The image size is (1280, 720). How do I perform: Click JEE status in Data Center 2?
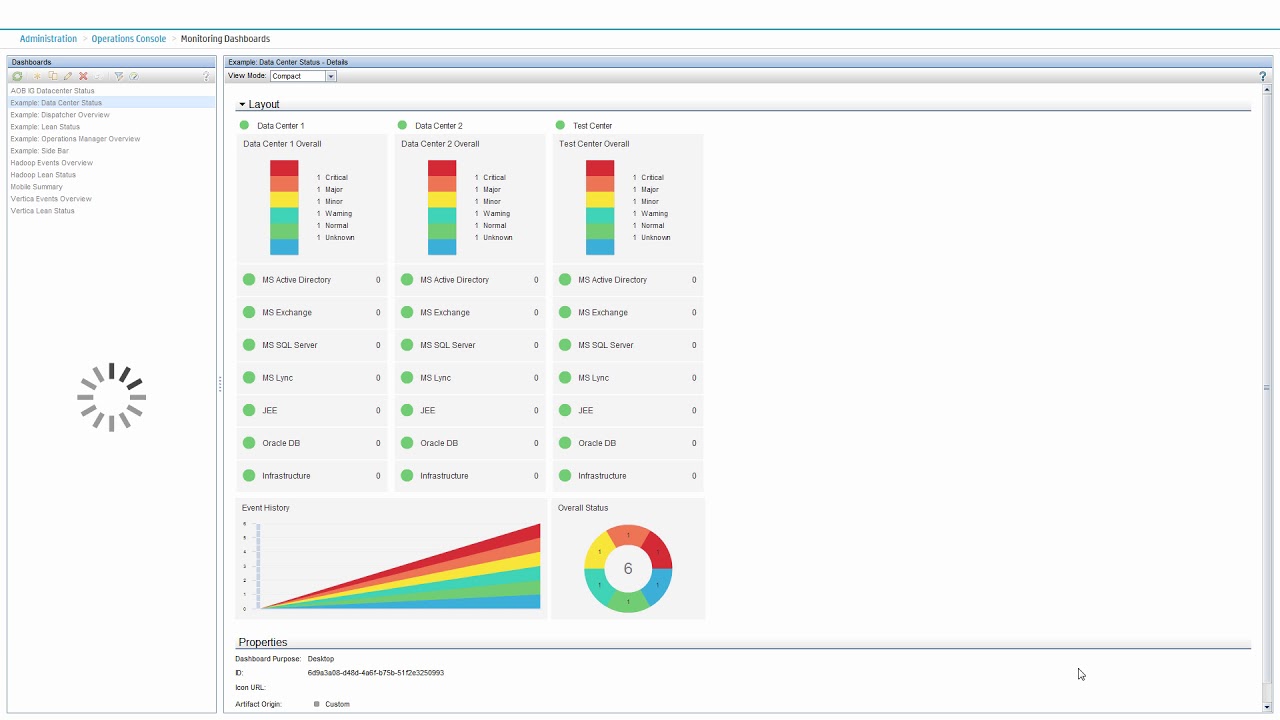pyautogui.click(x=407, y=410)
